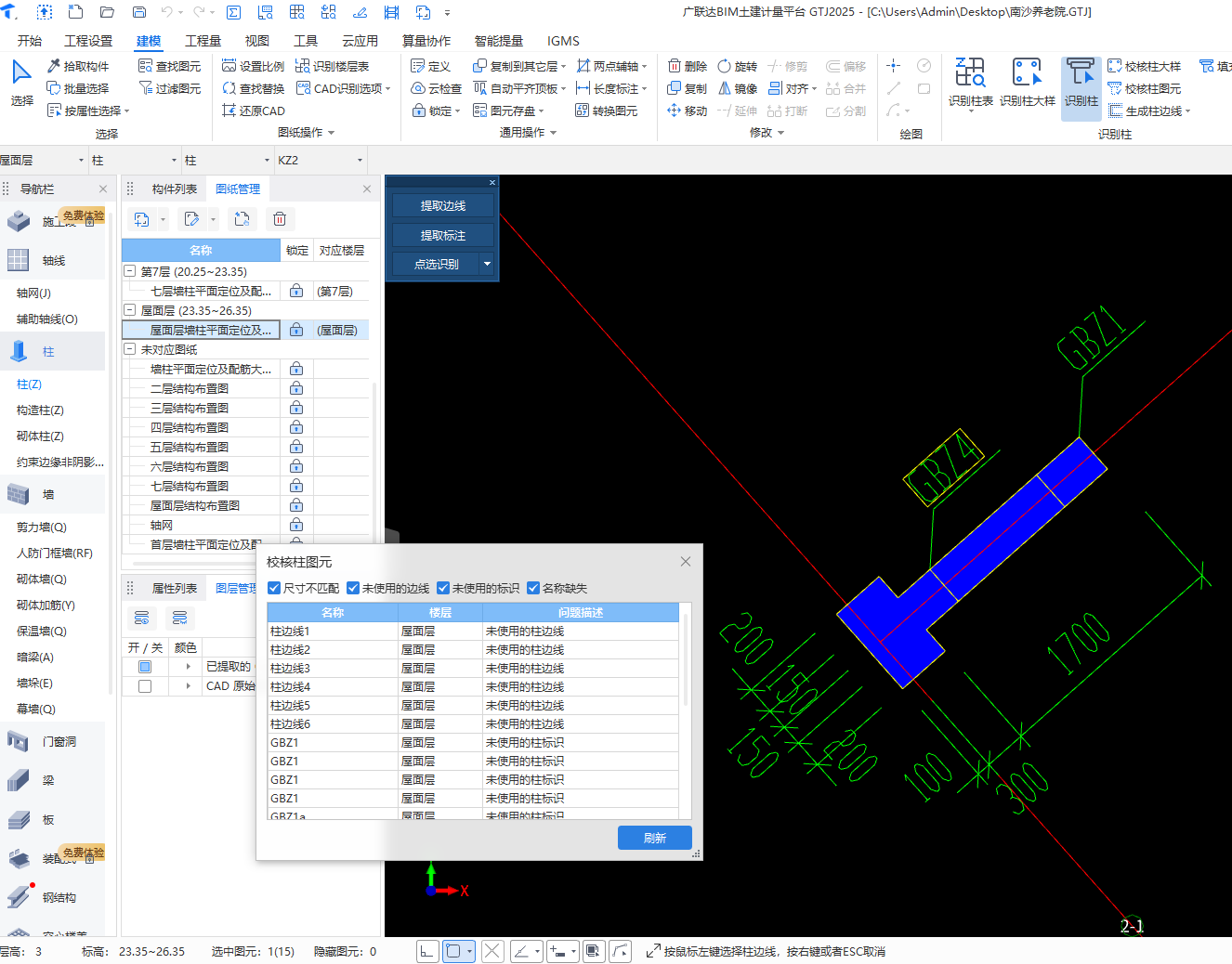Click 还原CAD tool
The image size is (1232, 964).
pyautogui.click(x=253, y=111)
